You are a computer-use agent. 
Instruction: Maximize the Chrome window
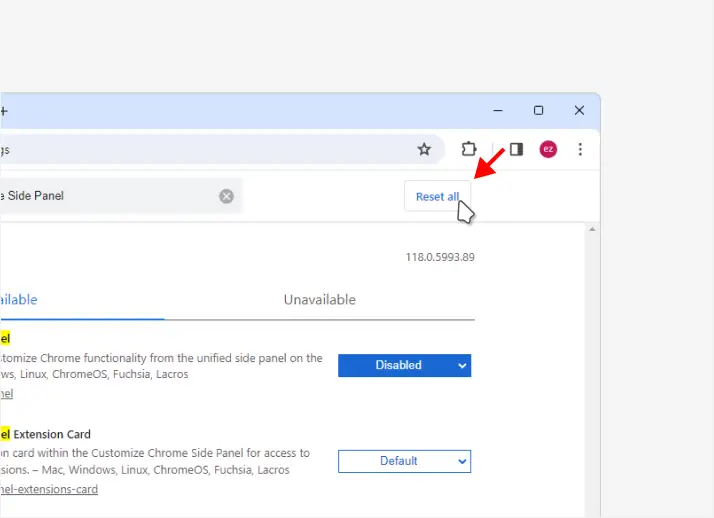pyautogui.click(x=539, y=111)
